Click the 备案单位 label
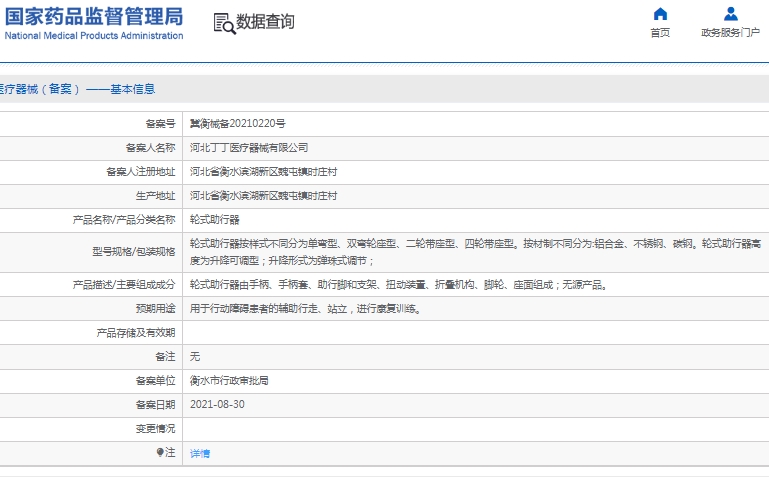The height and width of the screenshot is (477, 769). (155, 380)
